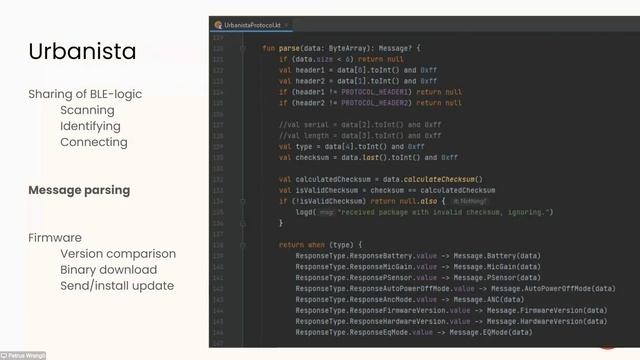Click the ResponseEqMode mapping line

pos(414,333)
